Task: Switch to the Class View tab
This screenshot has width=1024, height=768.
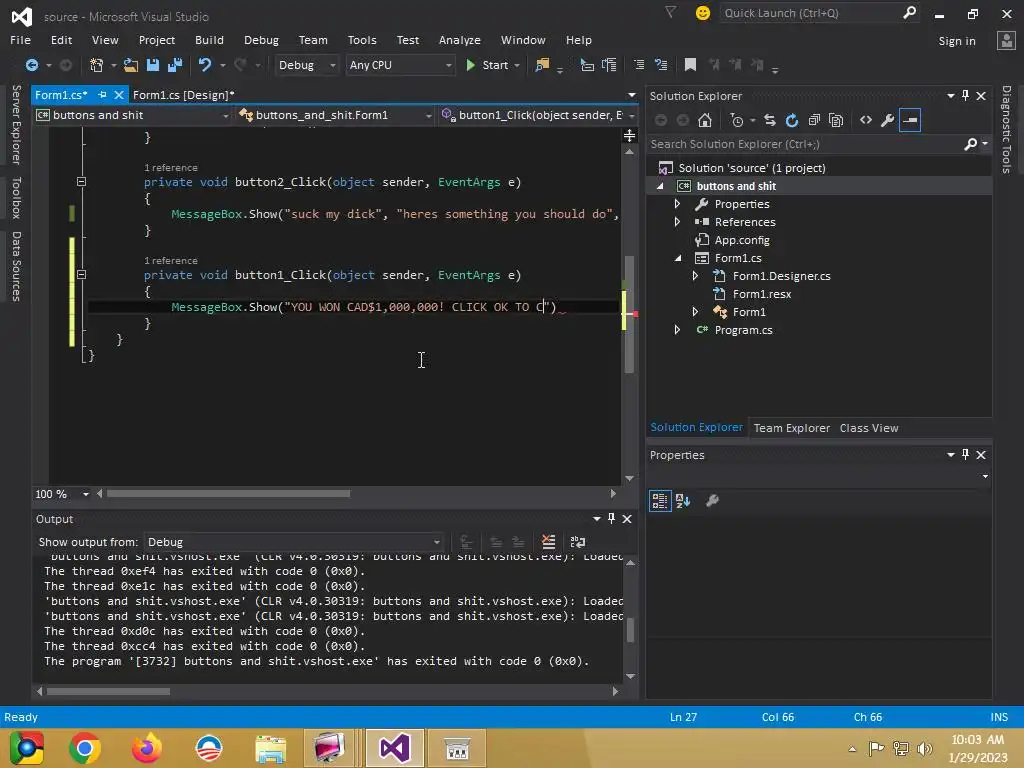Action: click(x=869, y=428)
